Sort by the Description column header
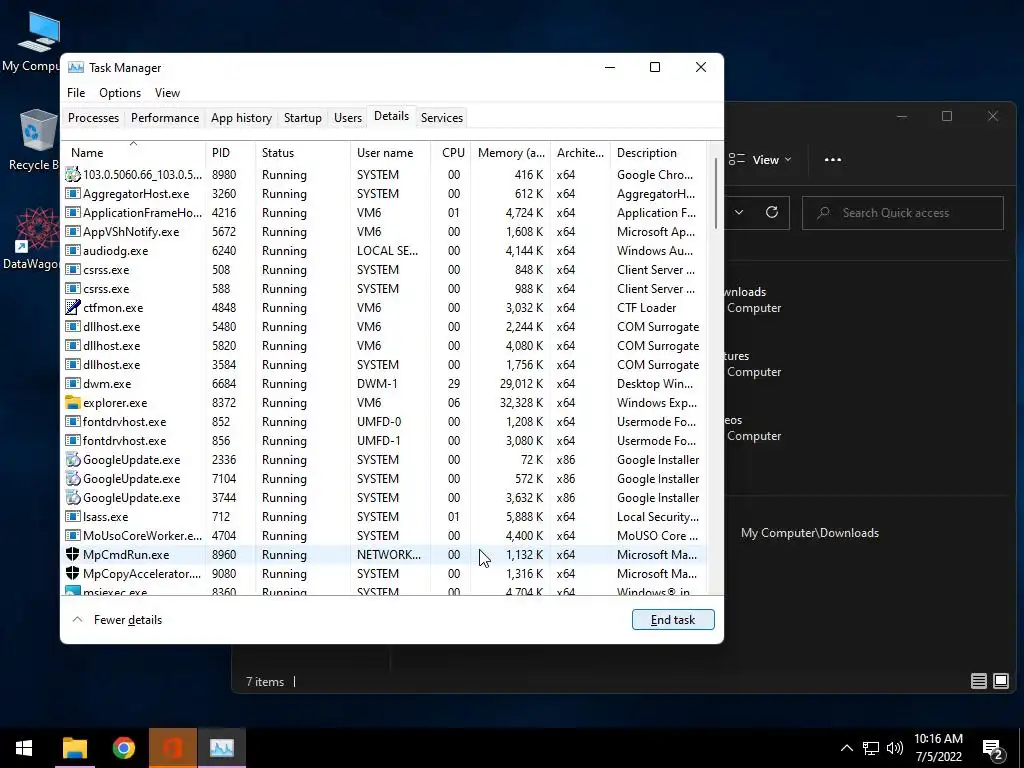1024x768 pixels. [x=658, y=153]
